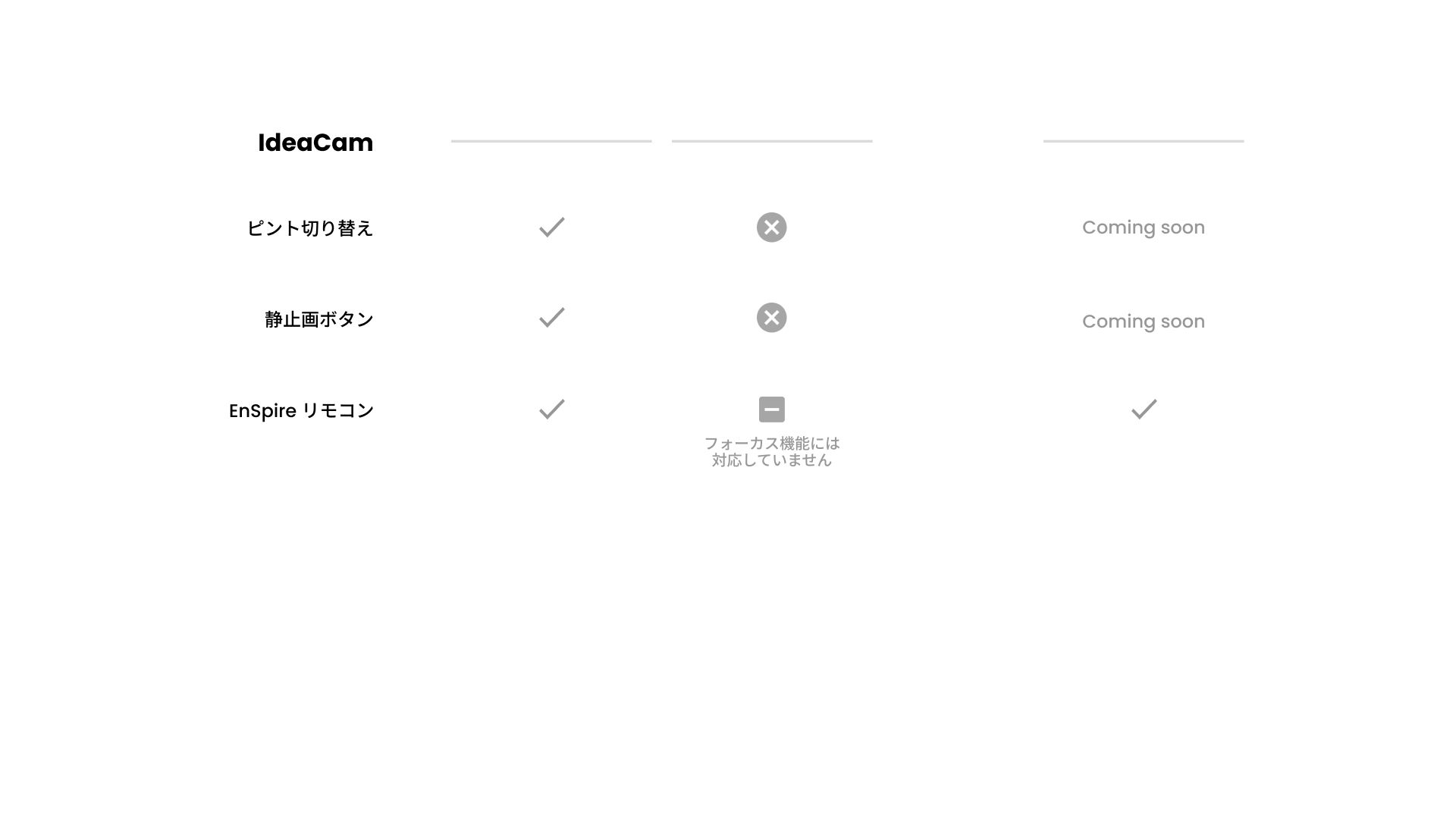Click first-column checkmark for 静止画ボタン

pos(552,317)
